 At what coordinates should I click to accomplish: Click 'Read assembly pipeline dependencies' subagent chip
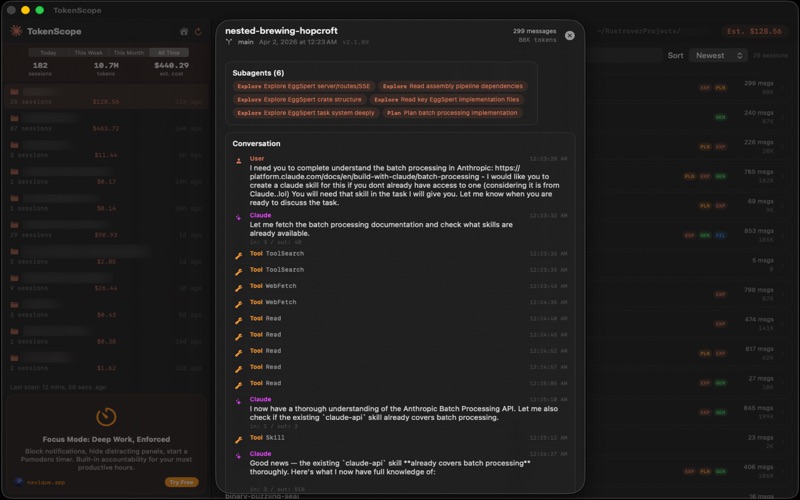point(453,86)
